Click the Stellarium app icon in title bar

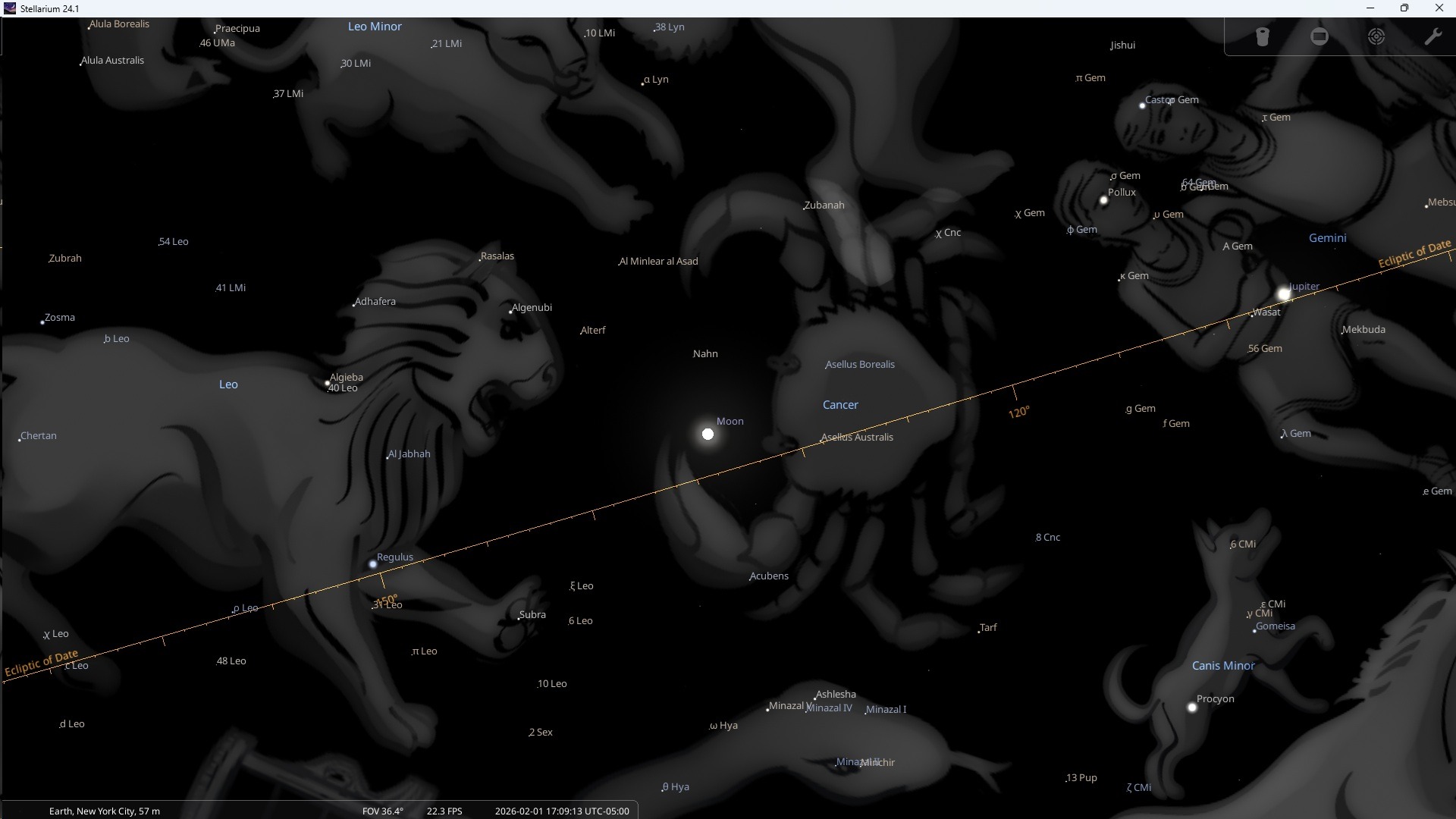[10, 8]
